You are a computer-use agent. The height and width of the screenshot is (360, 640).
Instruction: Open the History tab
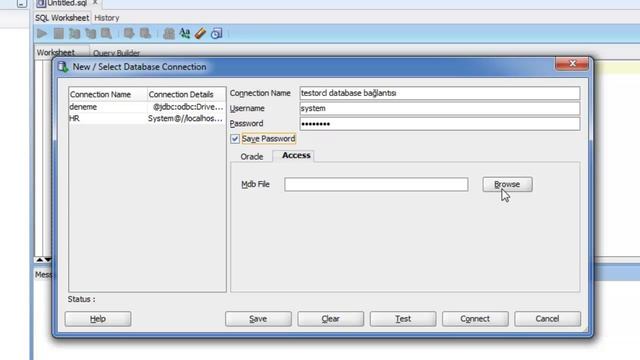107,18
